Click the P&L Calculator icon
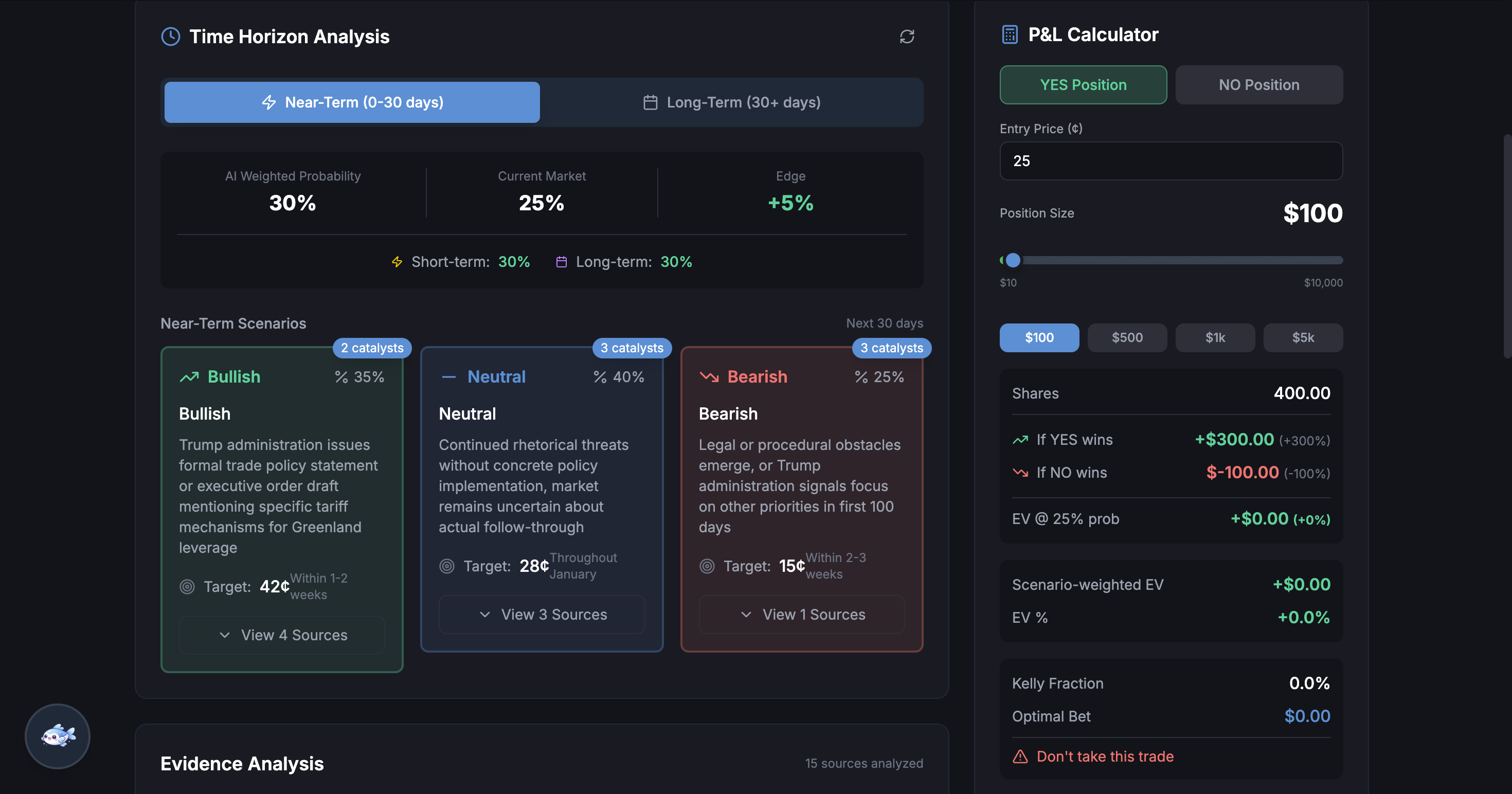Screen dimensions: 1512x794 tap(1010, 34)
